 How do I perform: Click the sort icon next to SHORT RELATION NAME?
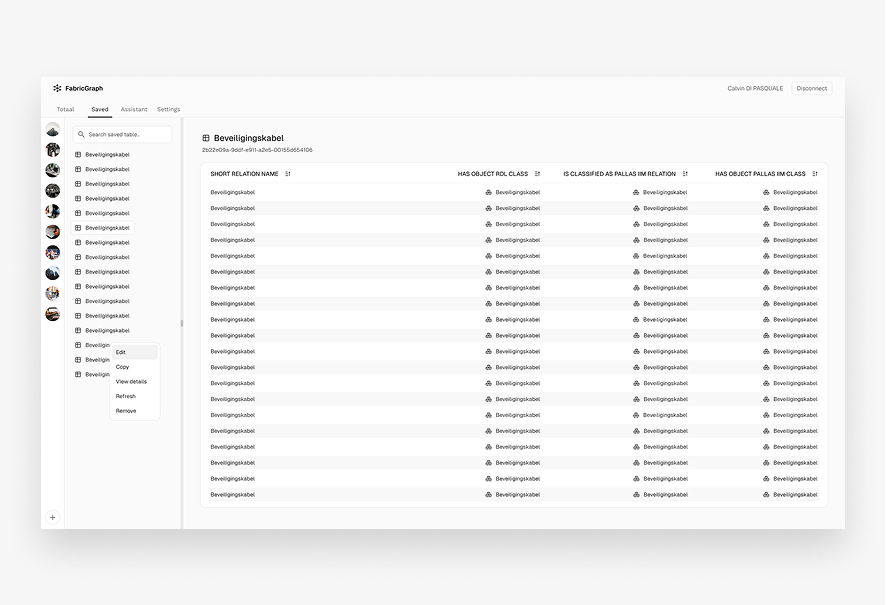click(288, 173)
